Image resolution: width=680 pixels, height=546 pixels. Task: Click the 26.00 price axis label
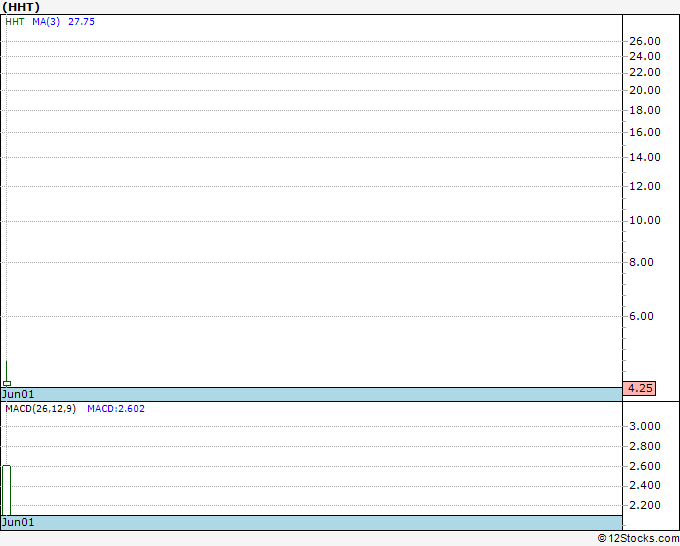[645, 41]
